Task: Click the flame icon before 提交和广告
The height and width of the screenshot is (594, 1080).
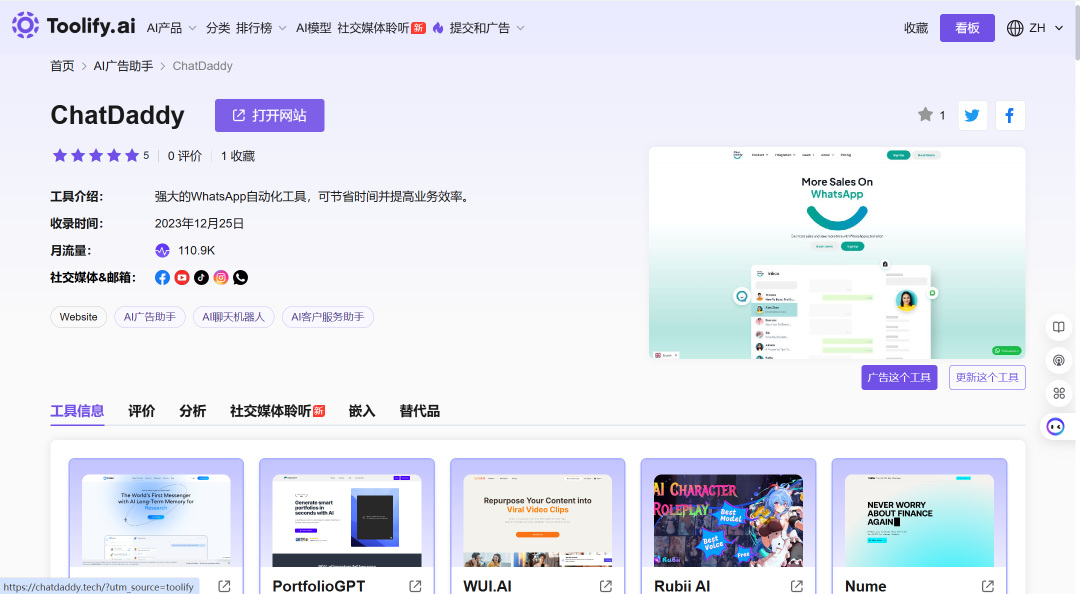Action: click(x=437, y=28)
